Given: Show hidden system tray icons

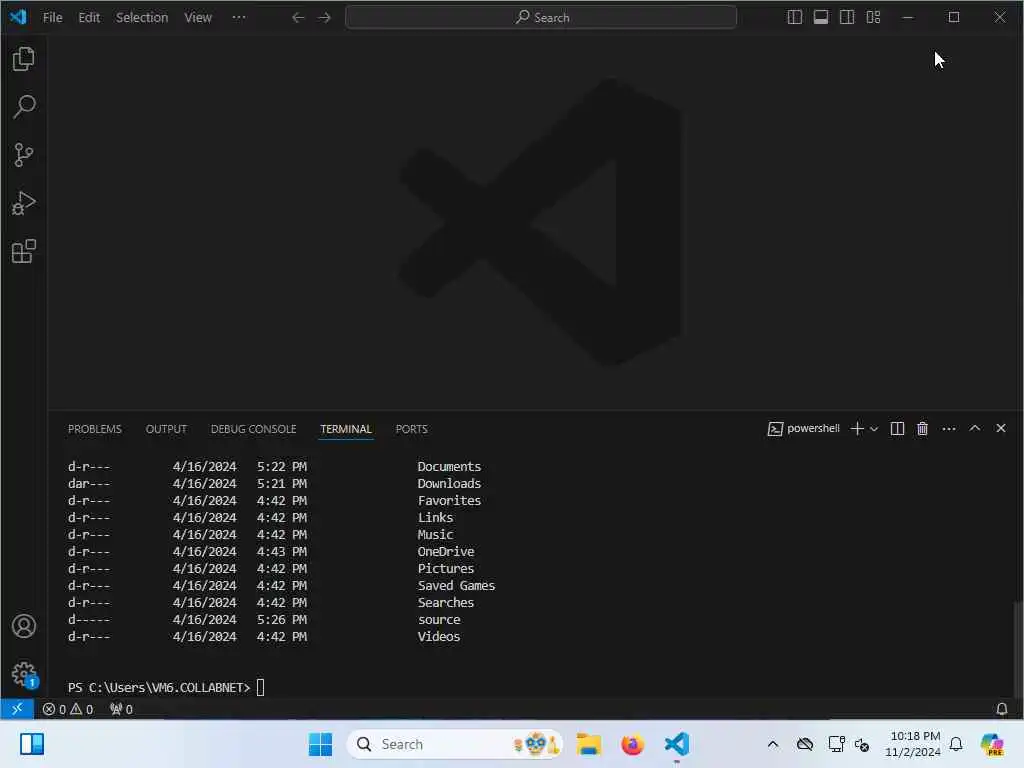Looking at the screenshot, I should click(x=773, y=744).
